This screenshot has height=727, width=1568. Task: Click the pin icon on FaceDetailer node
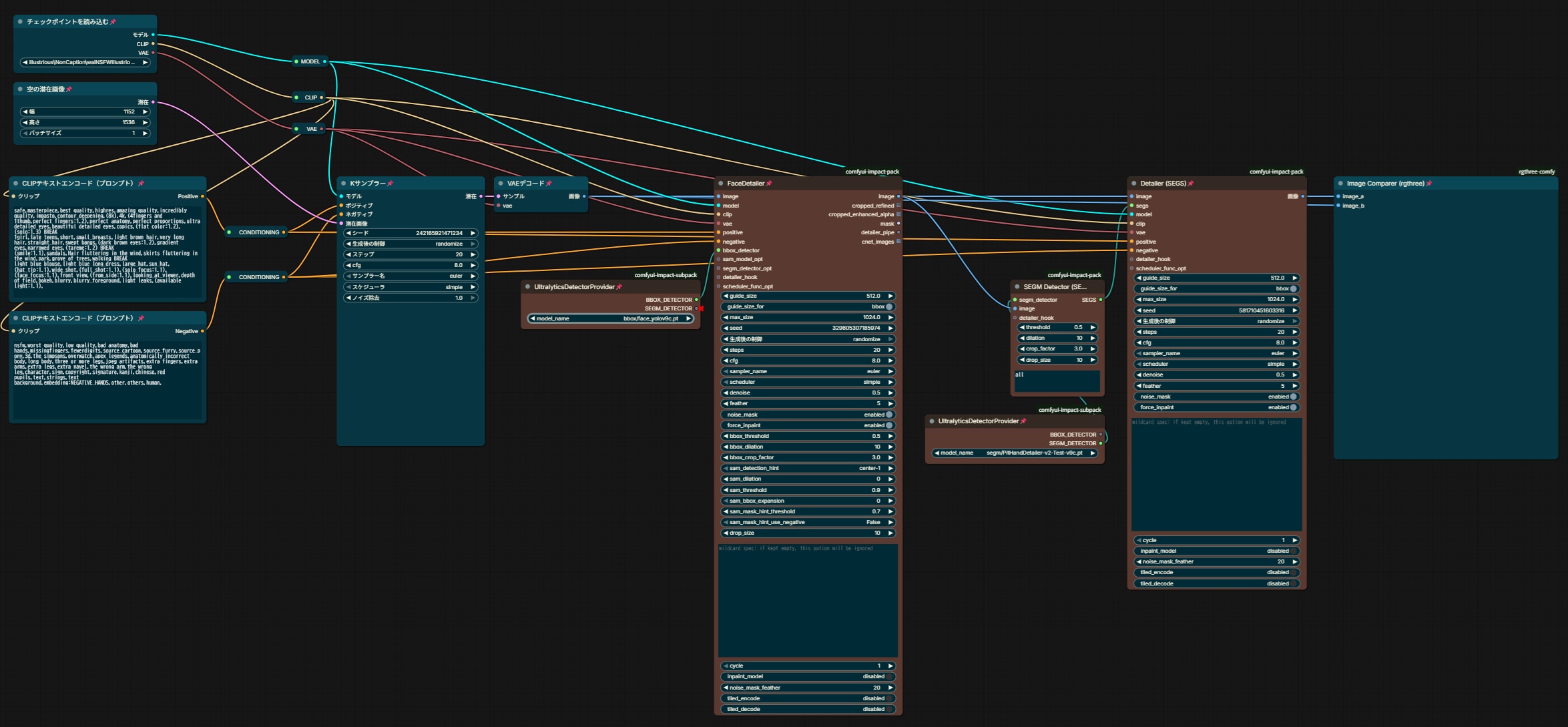(769, 184)
